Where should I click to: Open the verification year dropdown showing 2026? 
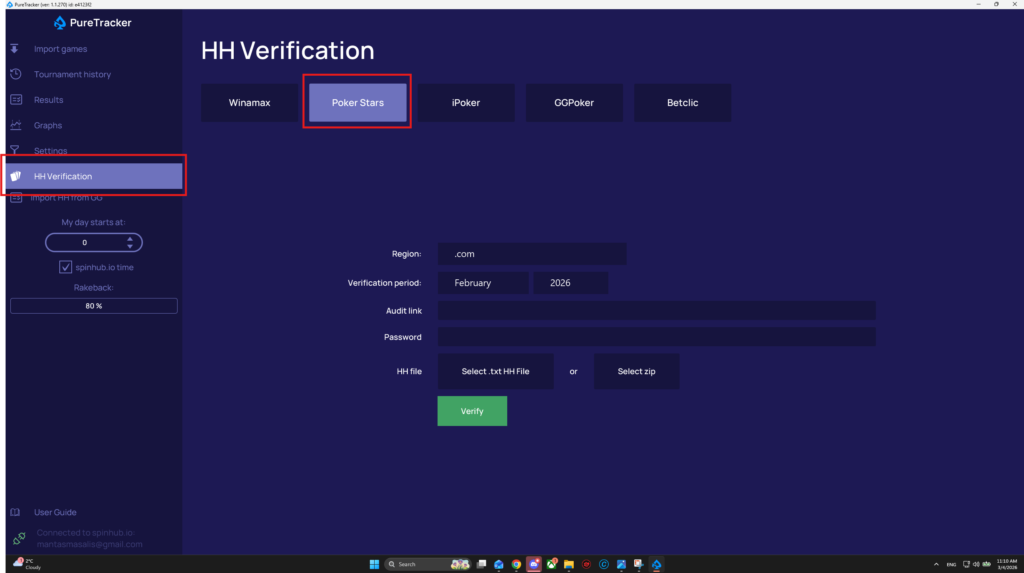(570, 283)
